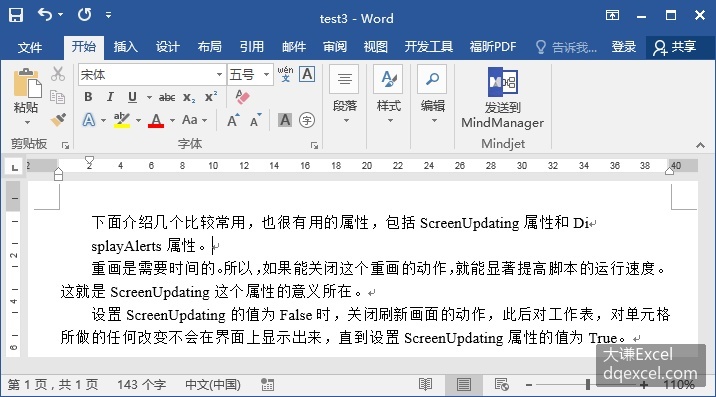Apply text effects with the blue A icon

[x=89, y=120]
